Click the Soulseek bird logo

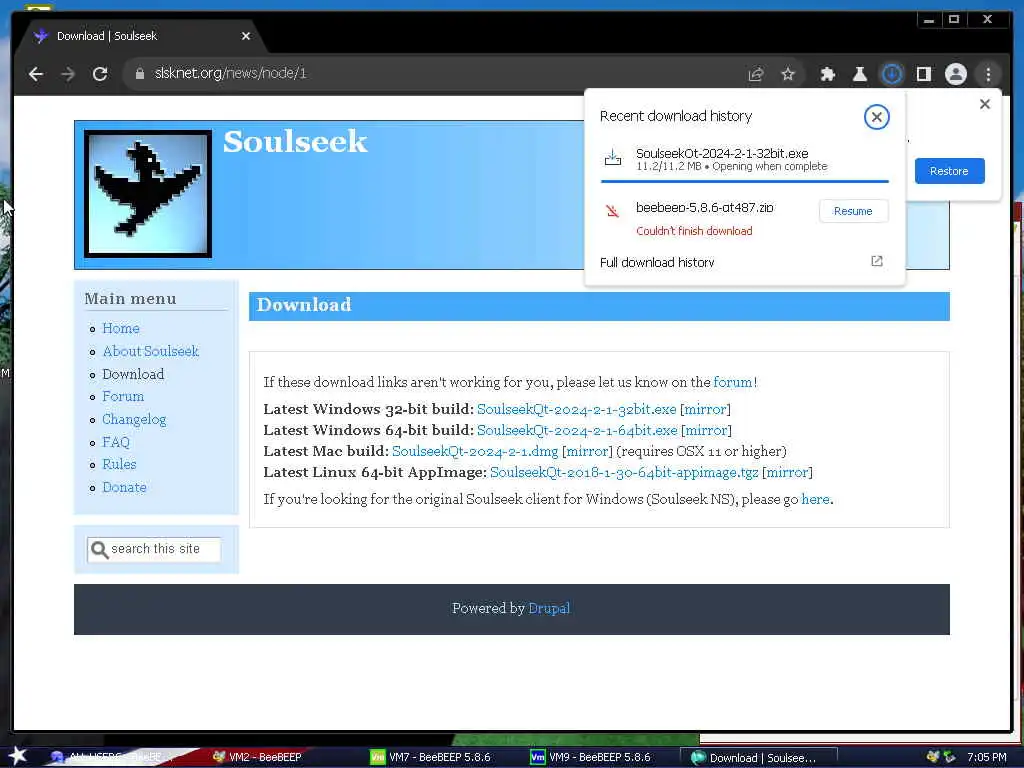click(148, 194)
